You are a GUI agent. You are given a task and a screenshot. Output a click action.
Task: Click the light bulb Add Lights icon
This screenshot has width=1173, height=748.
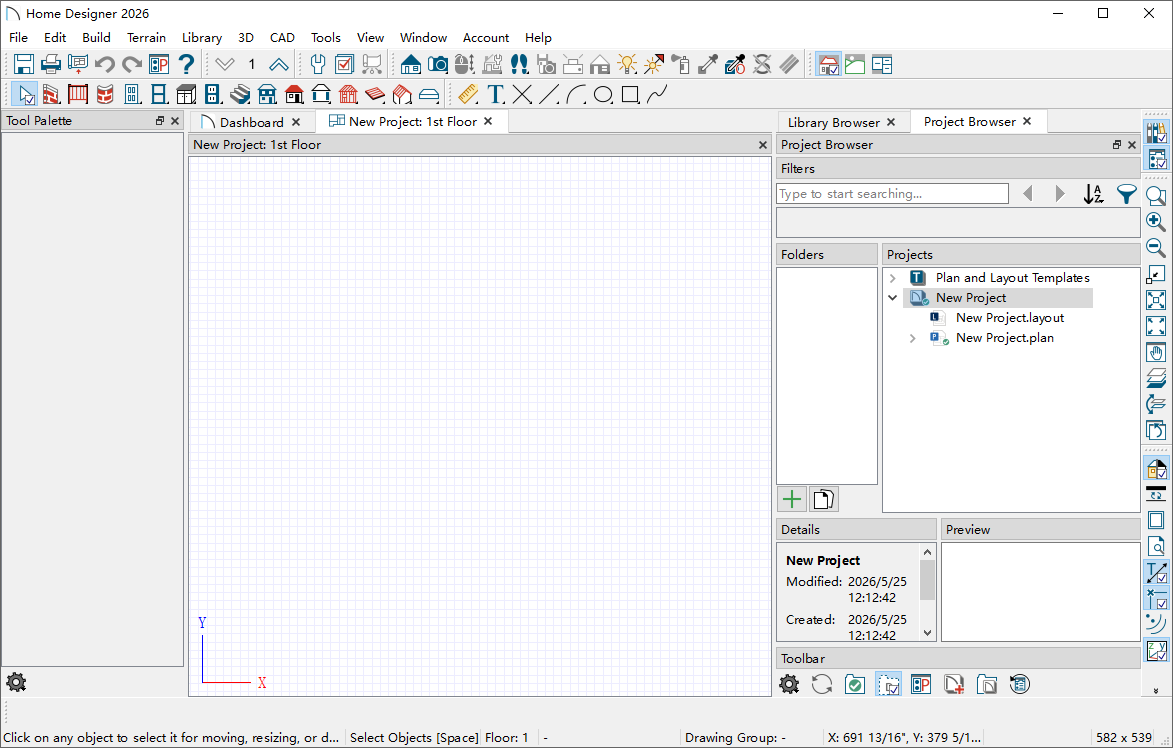coord(627,64)
